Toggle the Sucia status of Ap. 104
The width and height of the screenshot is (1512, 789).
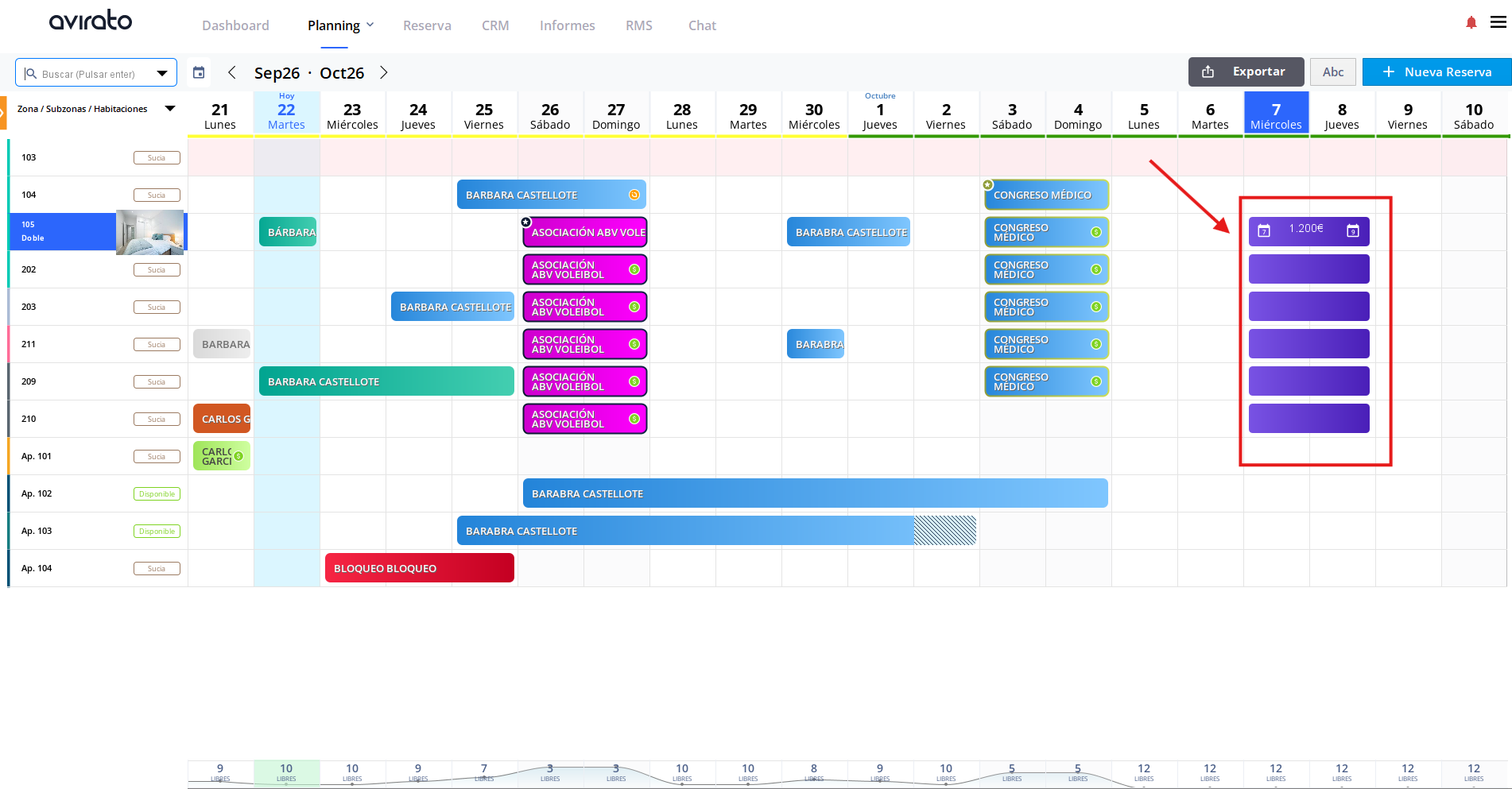point(157,568)
